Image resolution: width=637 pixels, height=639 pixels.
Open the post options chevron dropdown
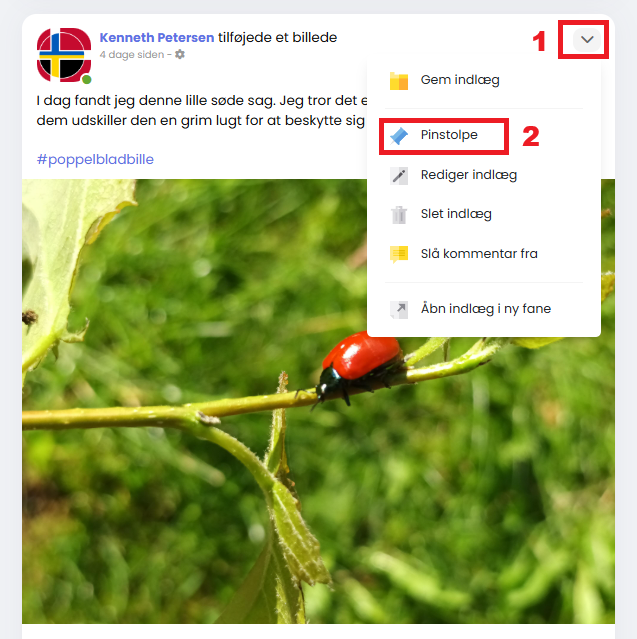pyautogui.click(x=587, y=40)
